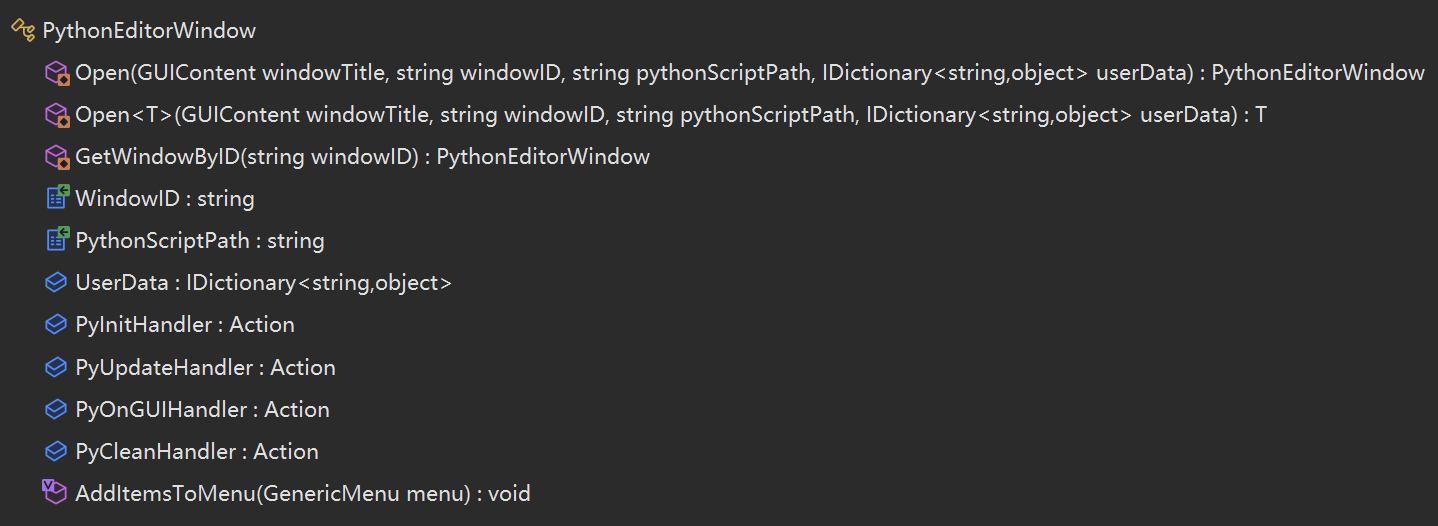Select the PyOnGUIHandler : Action member
This screenshot has width=1438, height=526.
(x=203, y=409)
